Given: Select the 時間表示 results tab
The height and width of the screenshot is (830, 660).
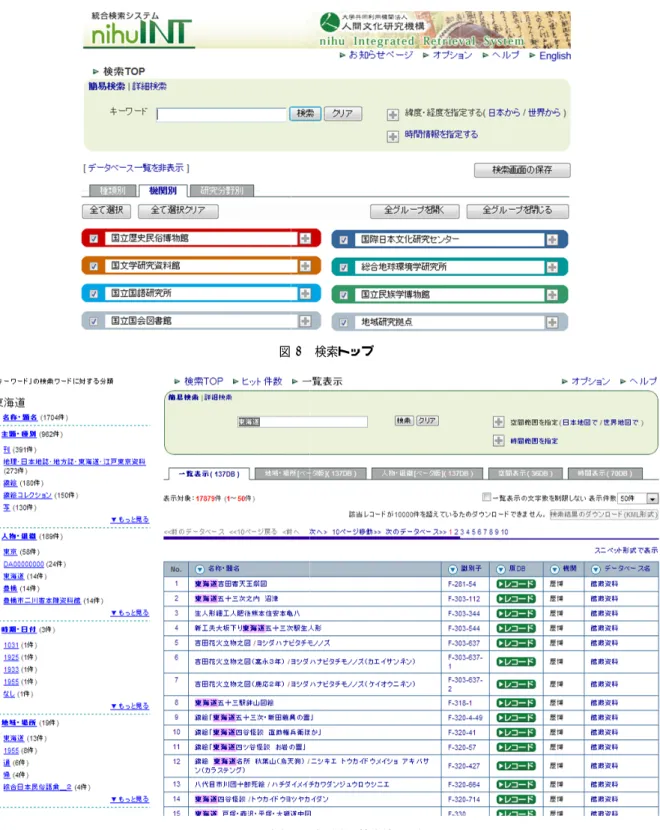Looking at the screenshot, I should pos(607,473).
